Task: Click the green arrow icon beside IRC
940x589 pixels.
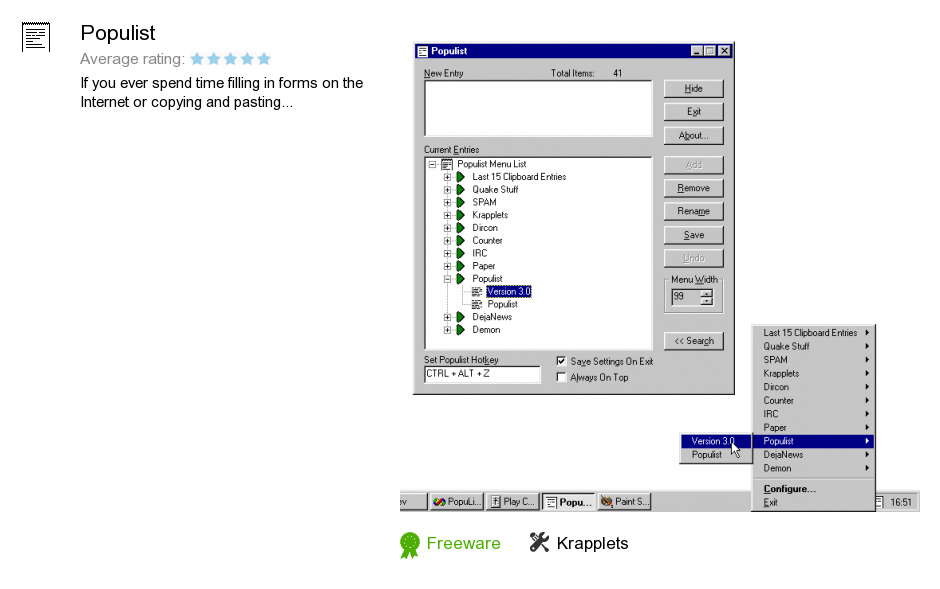Action: (460, 253)
